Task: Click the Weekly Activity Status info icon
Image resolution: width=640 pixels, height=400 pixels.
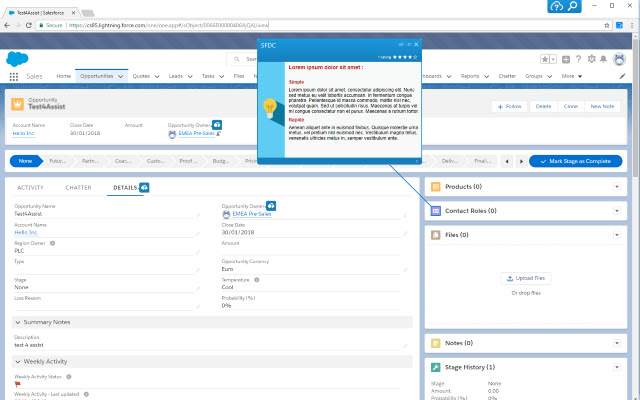Action: (x=69, y=377)
